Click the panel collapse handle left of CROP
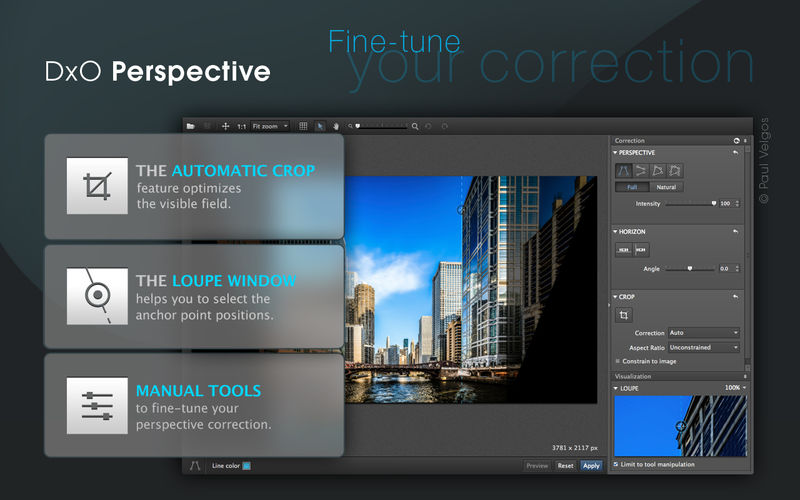This screenshot has width=800, height=500. (609, 305)
